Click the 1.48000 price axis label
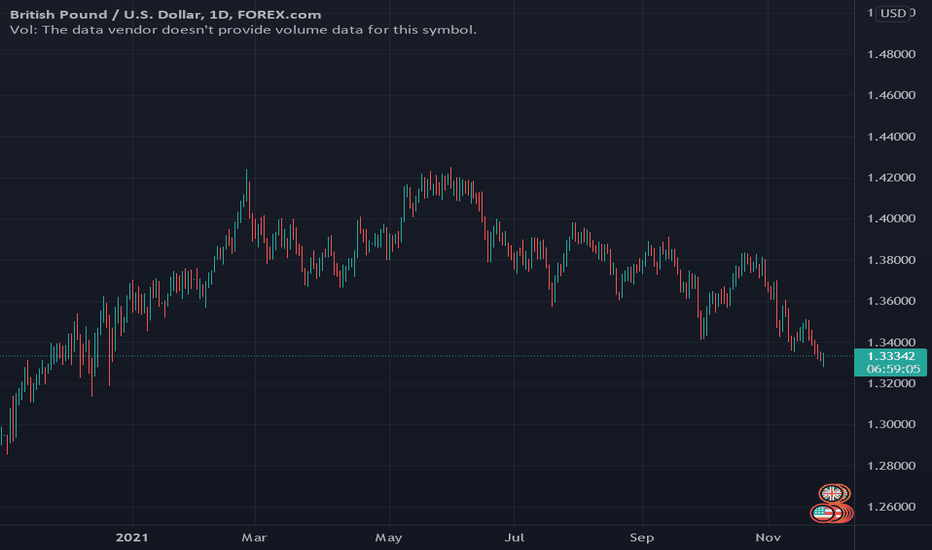932x550 pixels. [x=891, y=54]
